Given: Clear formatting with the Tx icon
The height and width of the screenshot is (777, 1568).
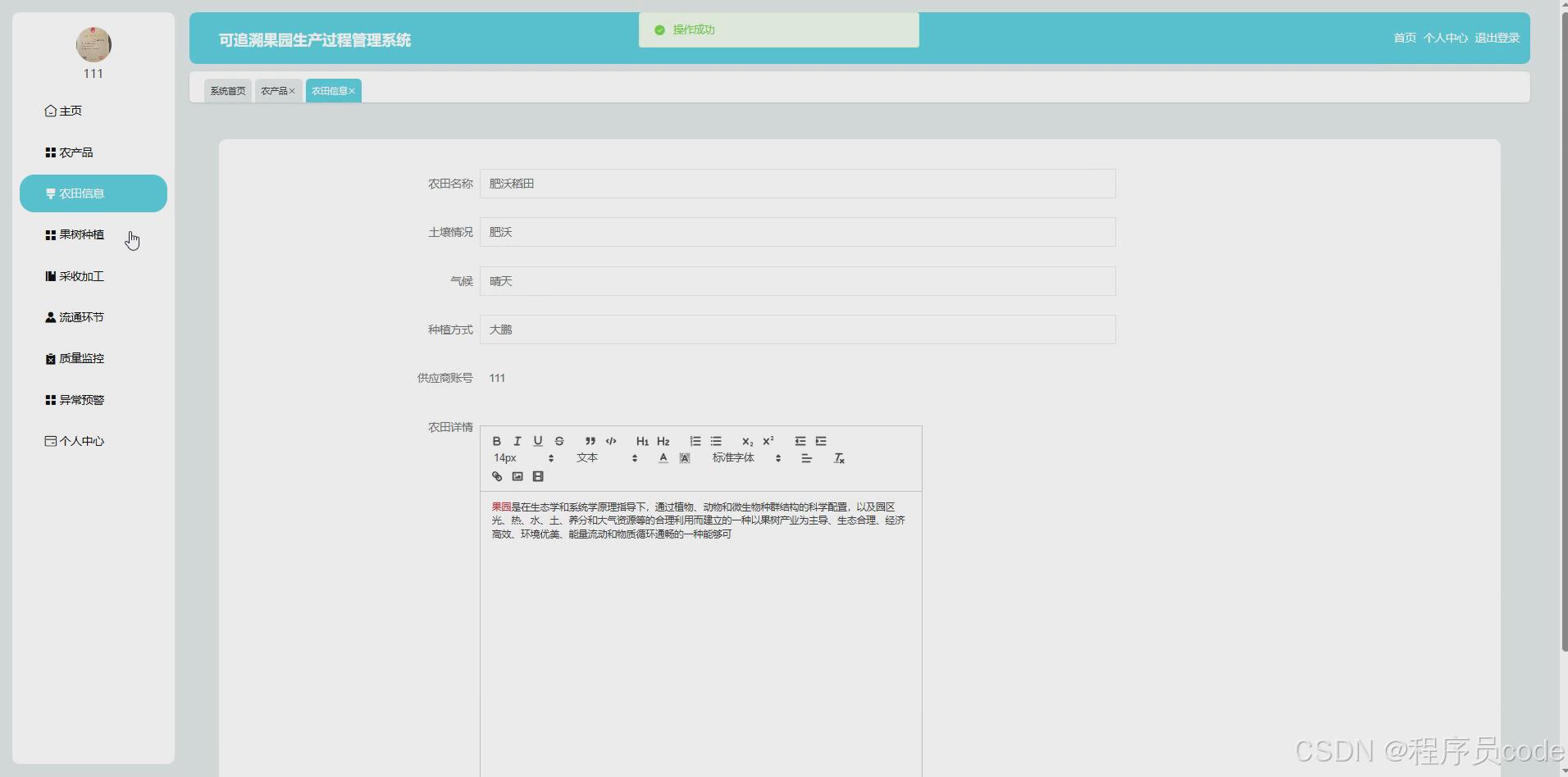Looking at the screenshot, I should pos(839,458).
